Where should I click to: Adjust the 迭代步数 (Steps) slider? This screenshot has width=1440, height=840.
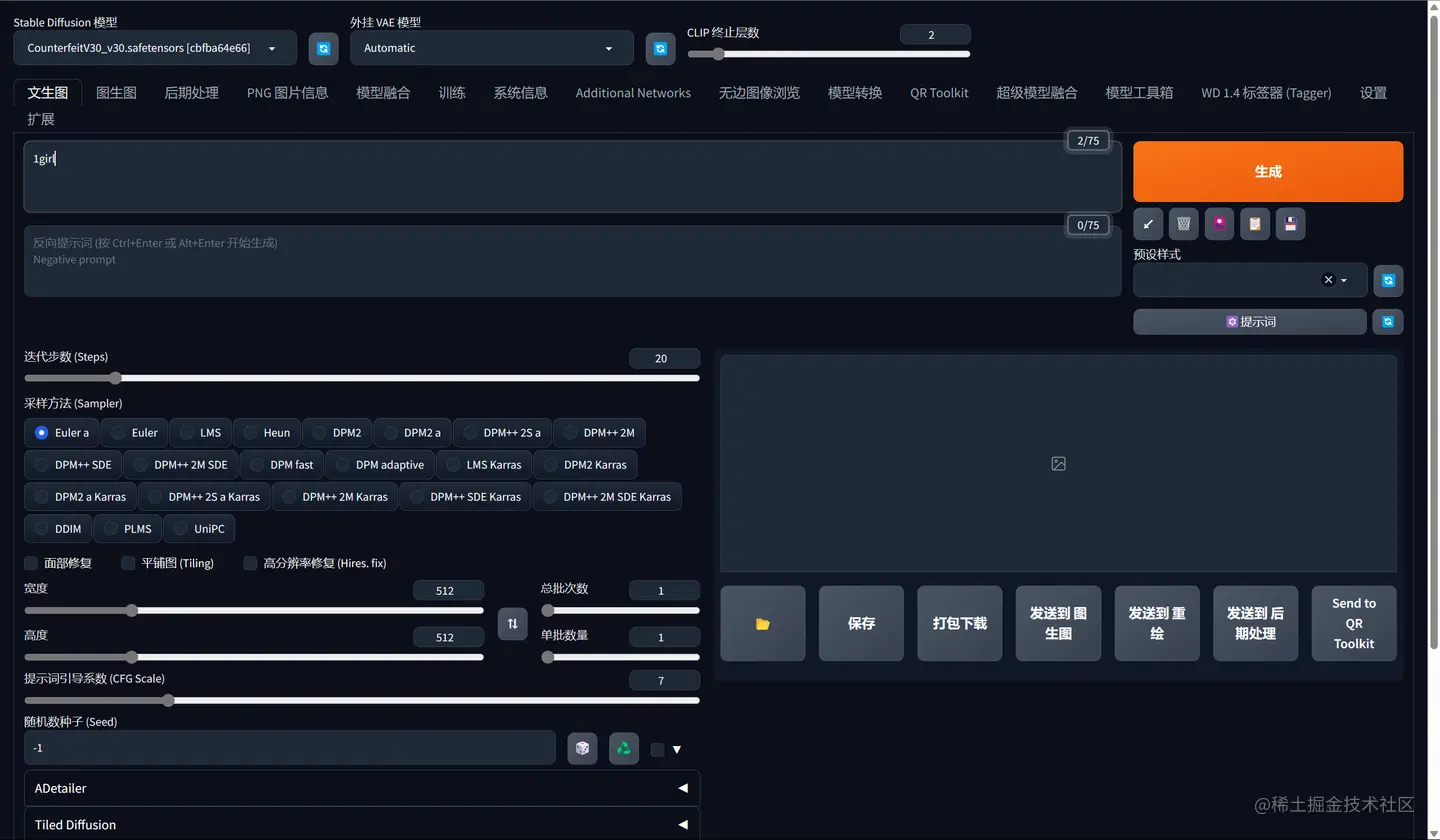tap(362, 378)
